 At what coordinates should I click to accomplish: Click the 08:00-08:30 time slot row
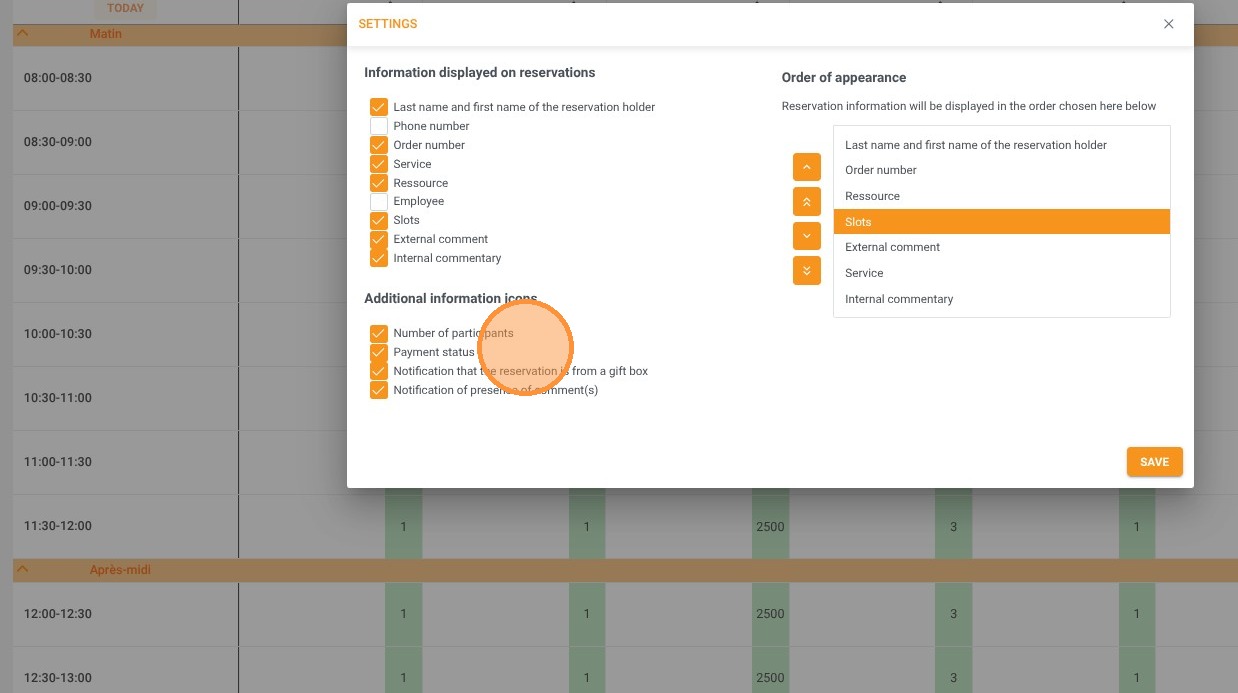[x=125, y=78]
